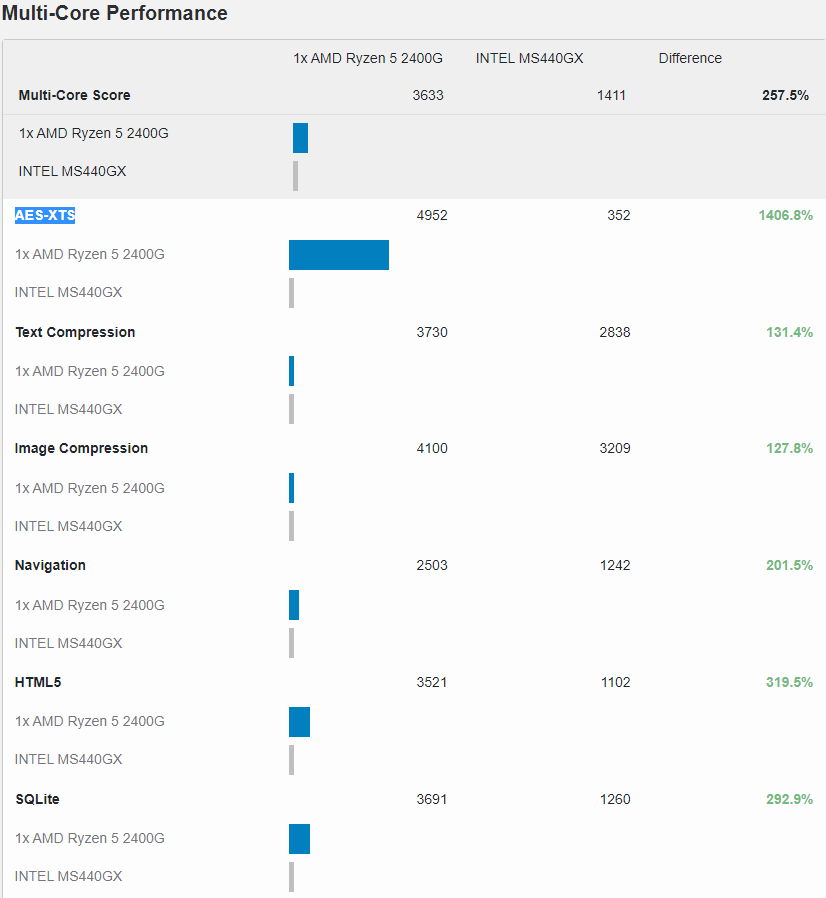Click the 257.5% difference value
The height and width of the screenshot is (898, 826).
pyautogui.click(x=785, y=95)
